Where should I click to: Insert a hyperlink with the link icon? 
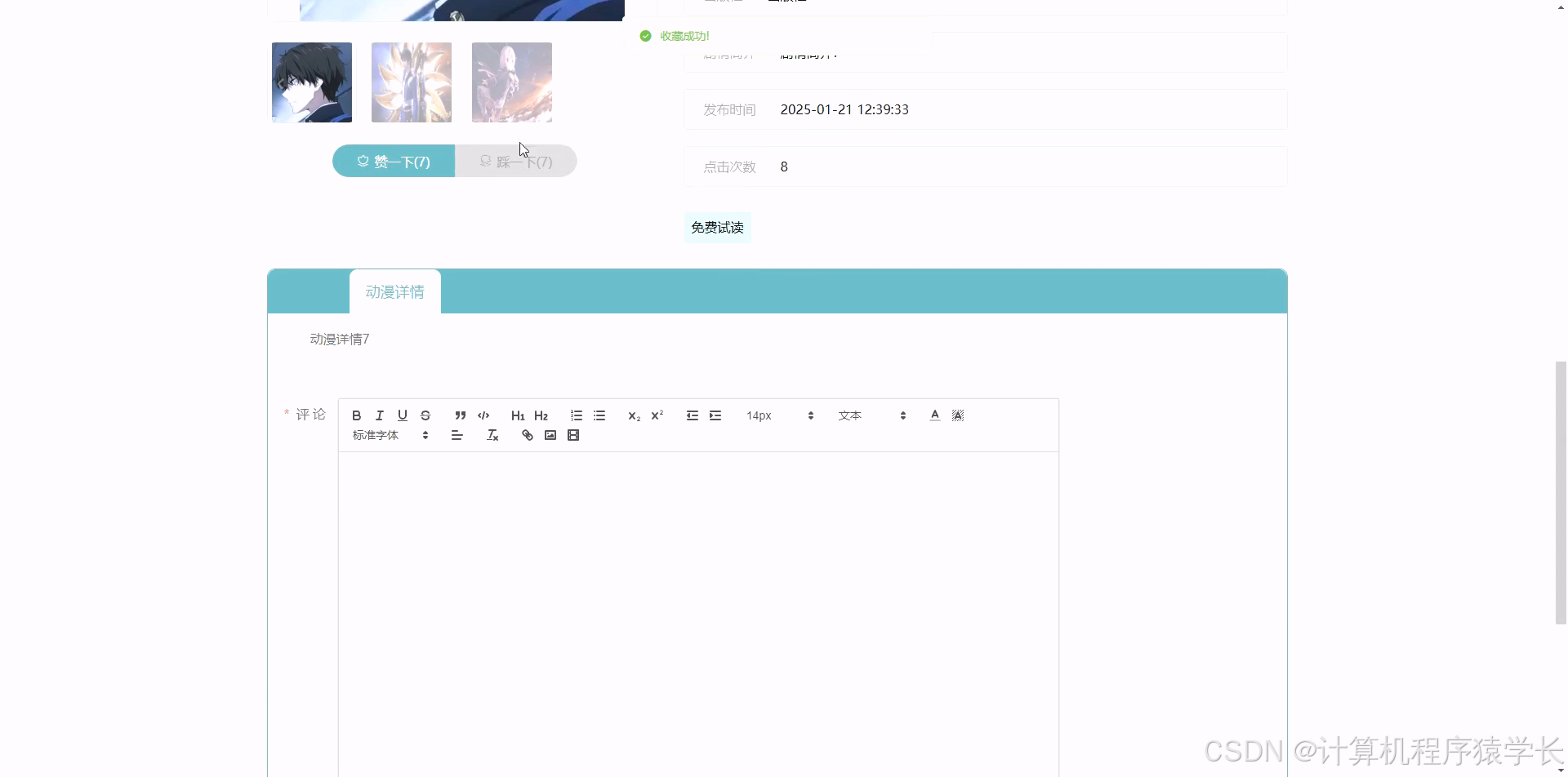click(526, 435)
